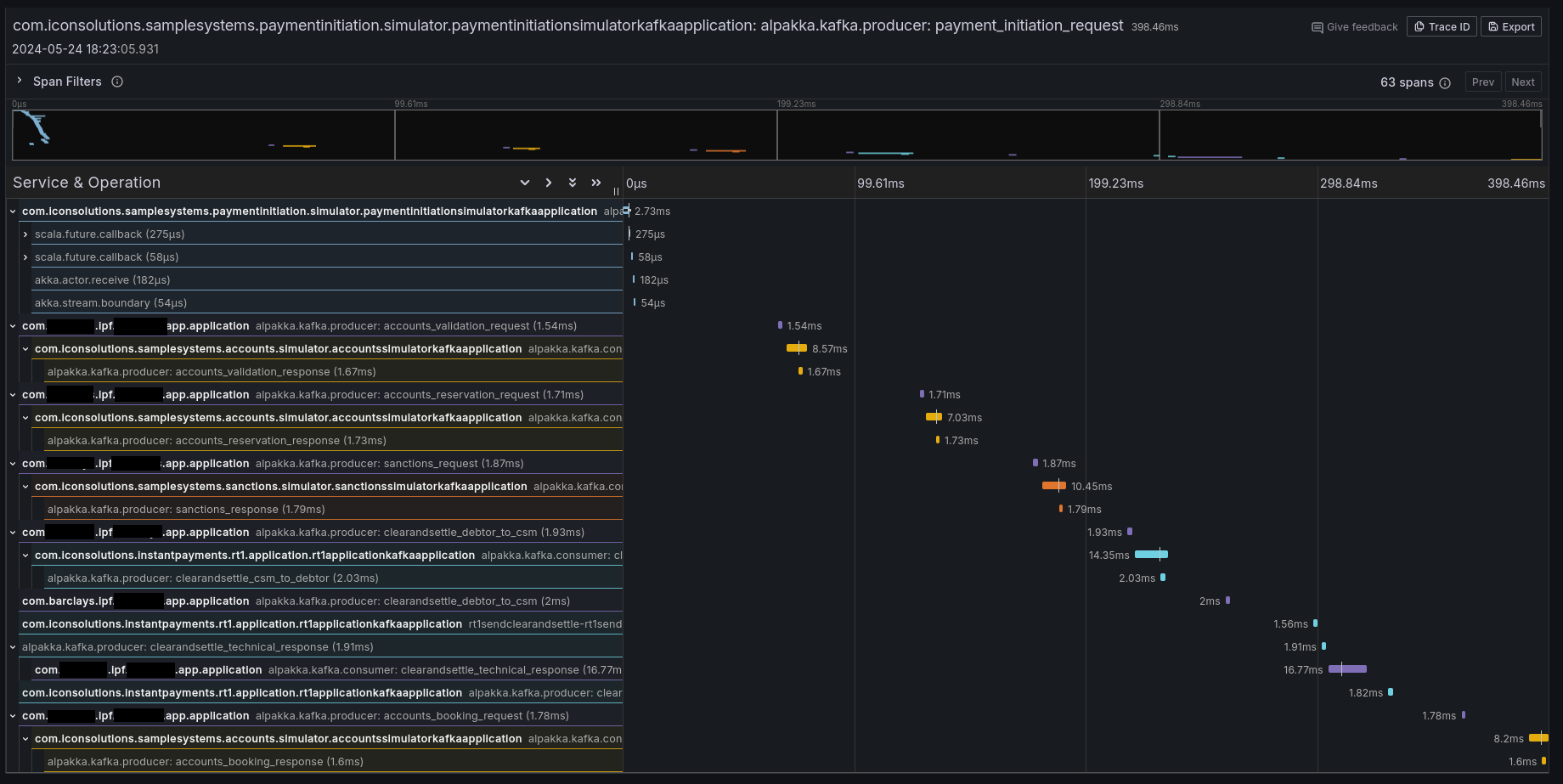This screenshot has height=784, width=1563.
Task: Click the single right-chevron icon in the Service & Operation header
Action: click(549, 183)
